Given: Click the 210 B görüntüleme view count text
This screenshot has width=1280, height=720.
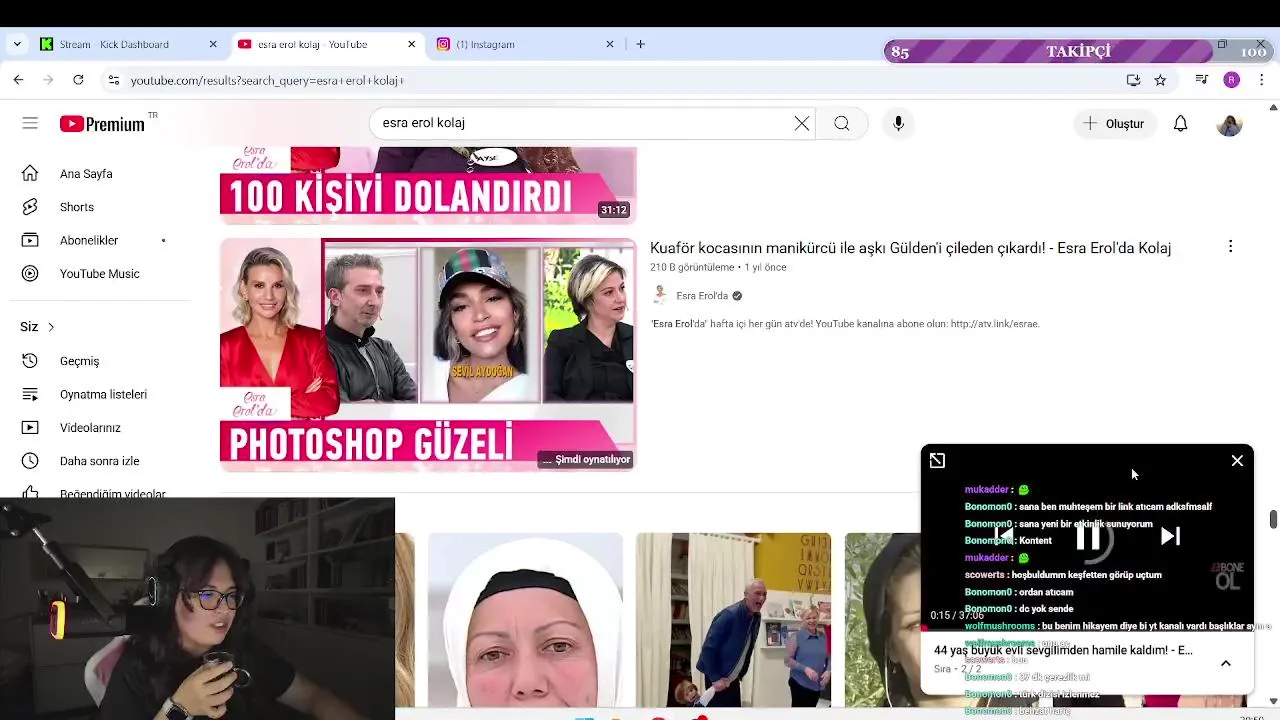Looking at the screenshot, I should point(692,268).
